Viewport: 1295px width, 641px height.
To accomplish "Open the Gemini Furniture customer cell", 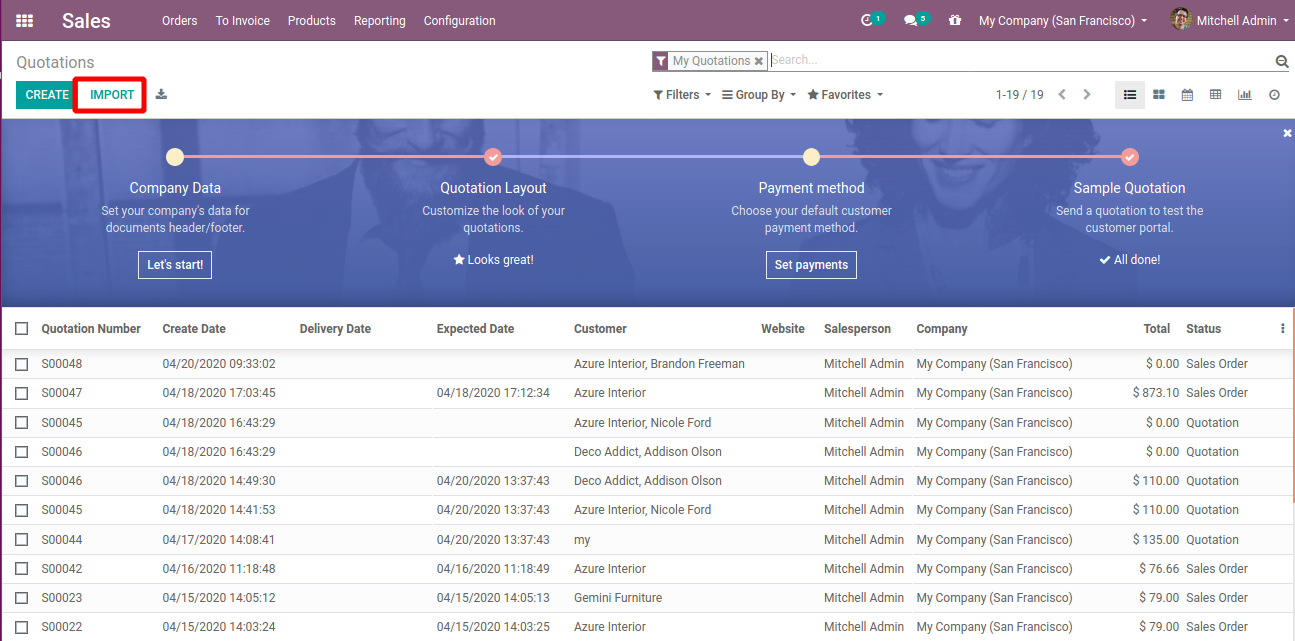I will tap(618, 598).
